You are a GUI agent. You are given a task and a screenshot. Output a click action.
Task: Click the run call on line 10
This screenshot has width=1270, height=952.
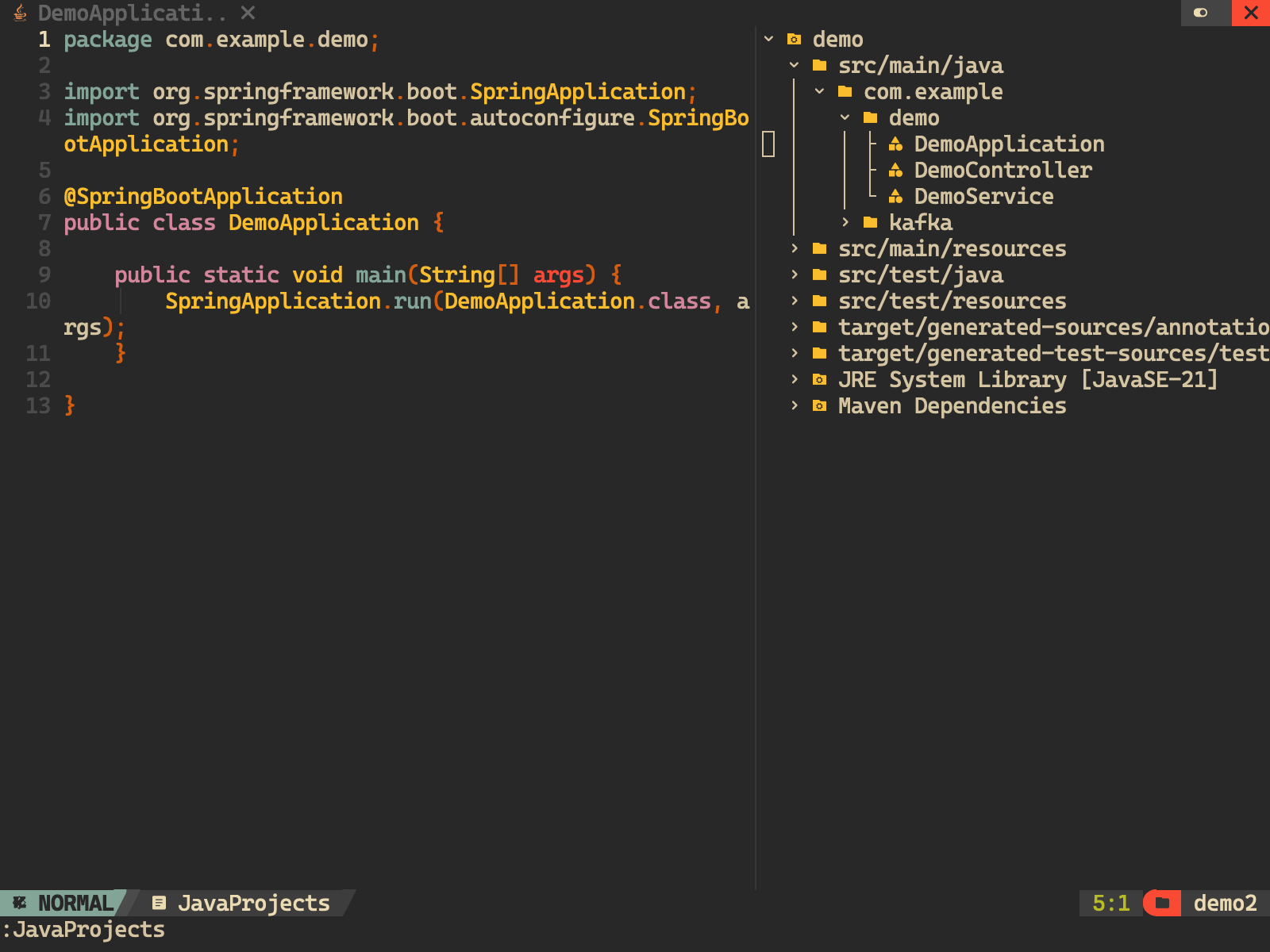click(413, 301)
